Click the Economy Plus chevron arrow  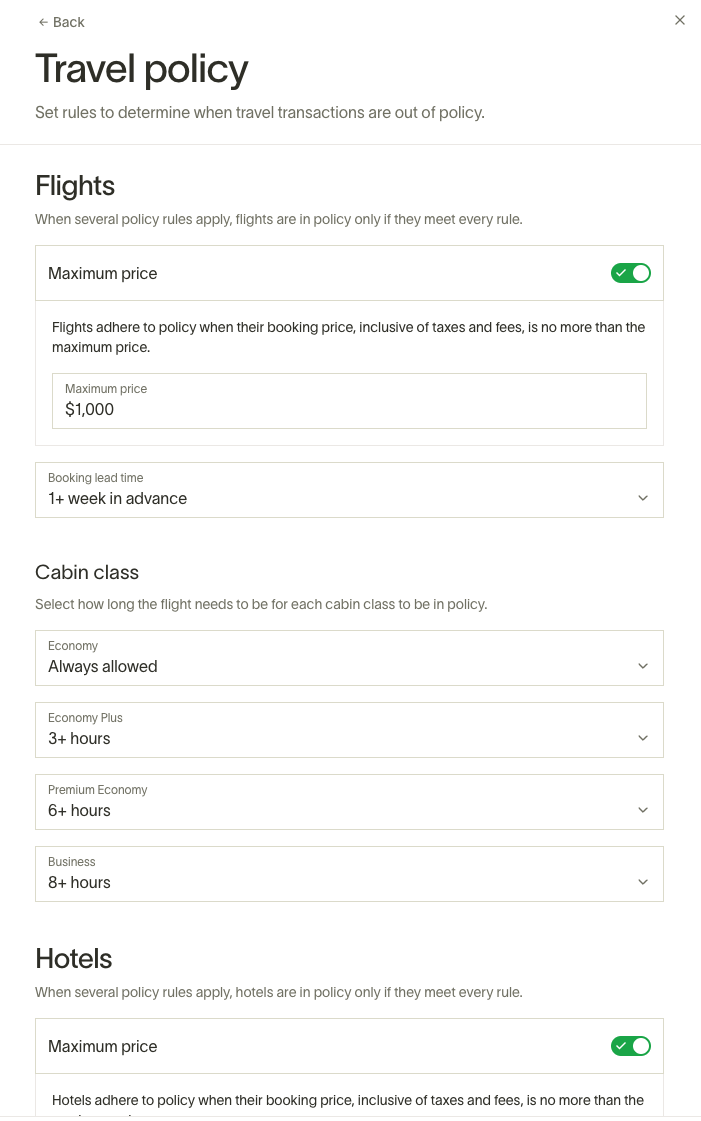643,738
